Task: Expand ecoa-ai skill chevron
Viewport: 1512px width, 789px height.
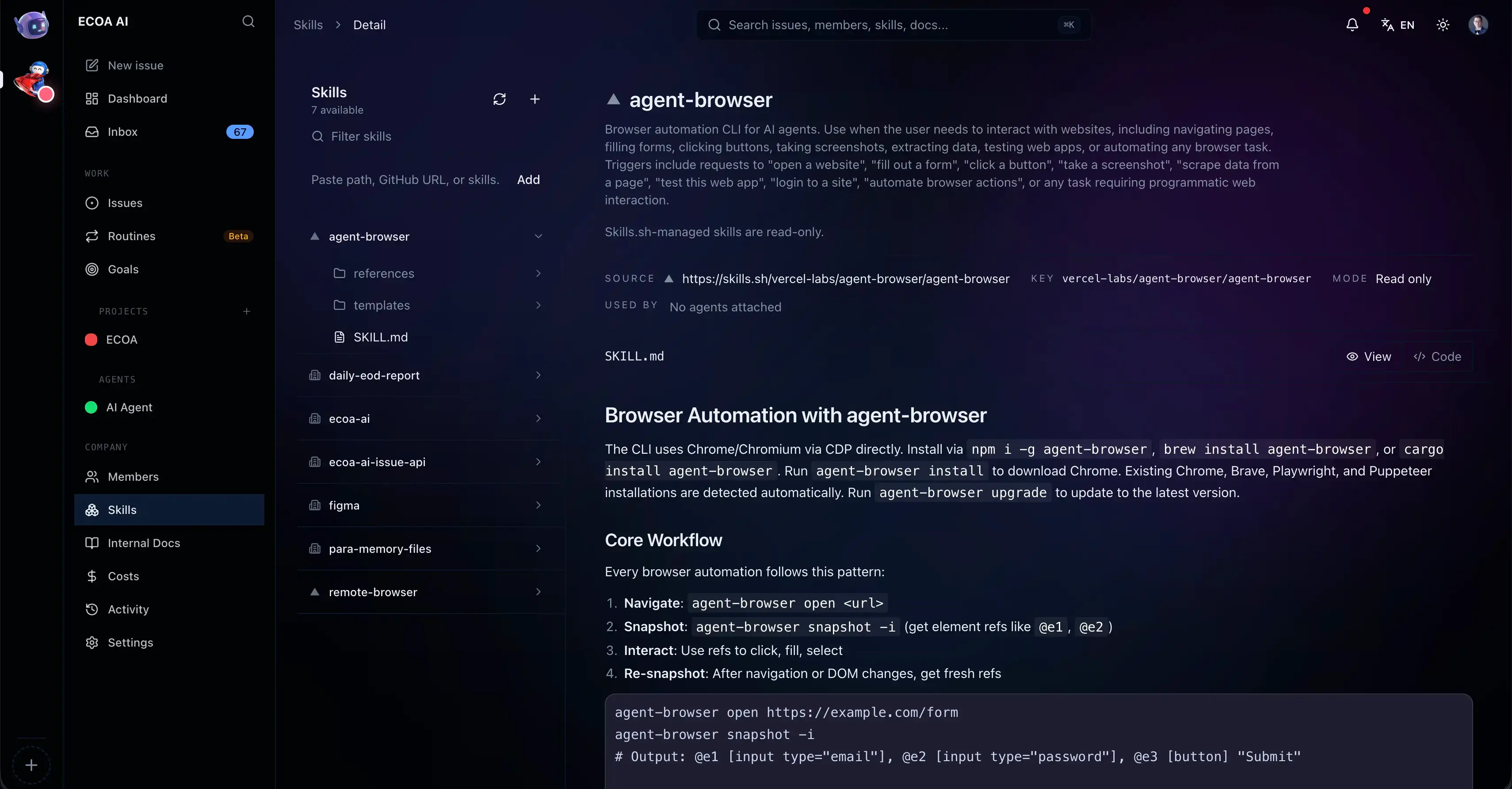Action: tap(538, 418)
